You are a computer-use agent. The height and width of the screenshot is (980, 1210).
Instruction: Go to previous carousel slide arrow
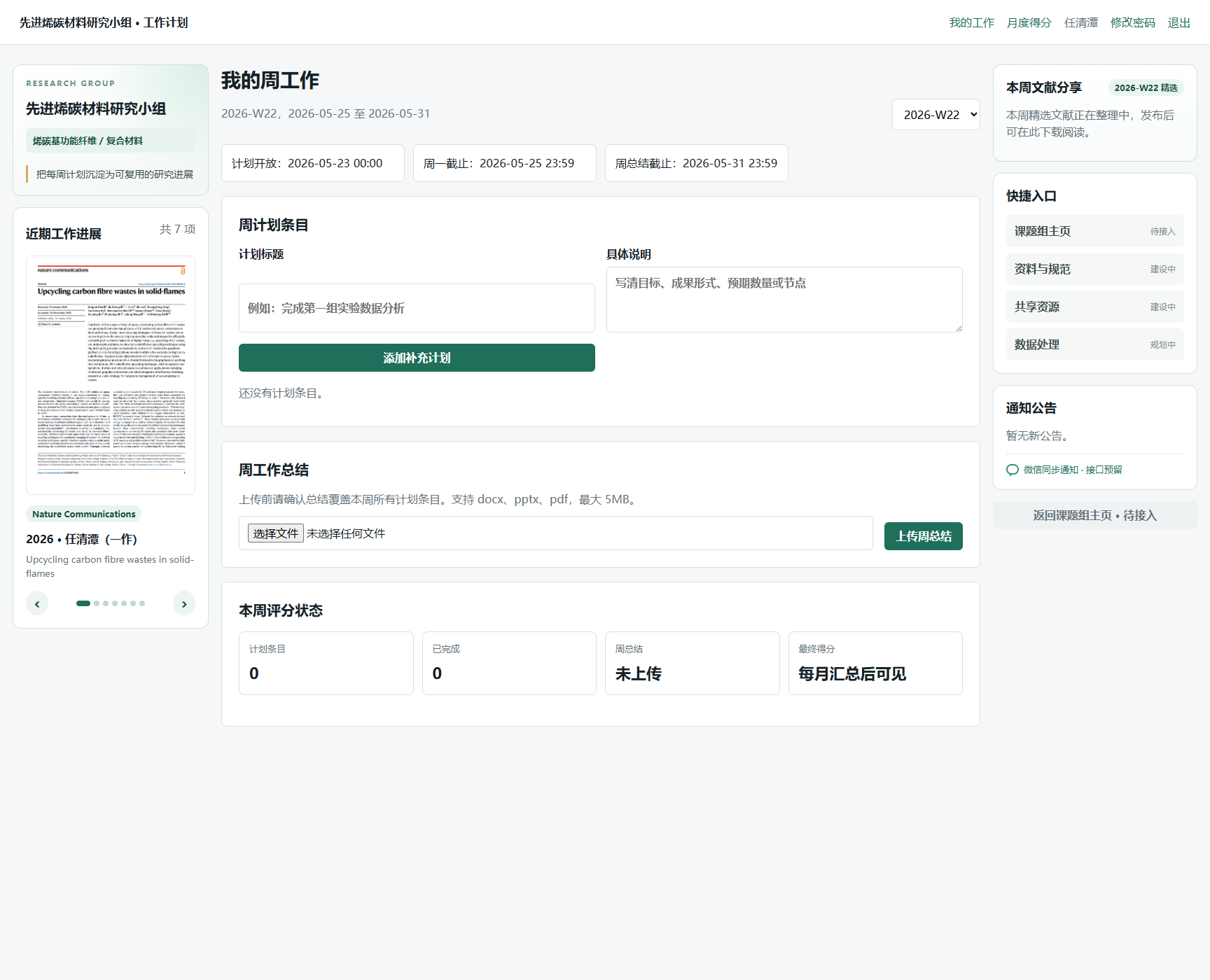(x=37, y=603)
